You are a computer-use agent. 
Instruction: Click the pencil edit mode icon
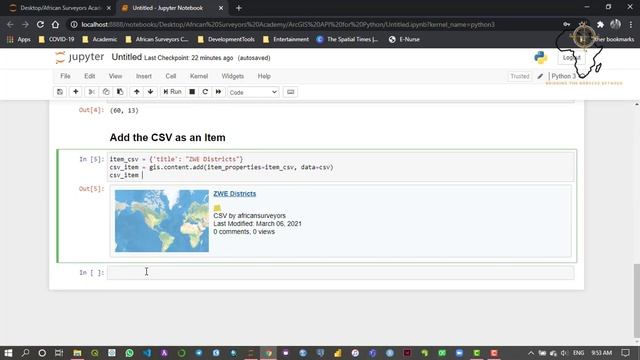coord(540,76)
